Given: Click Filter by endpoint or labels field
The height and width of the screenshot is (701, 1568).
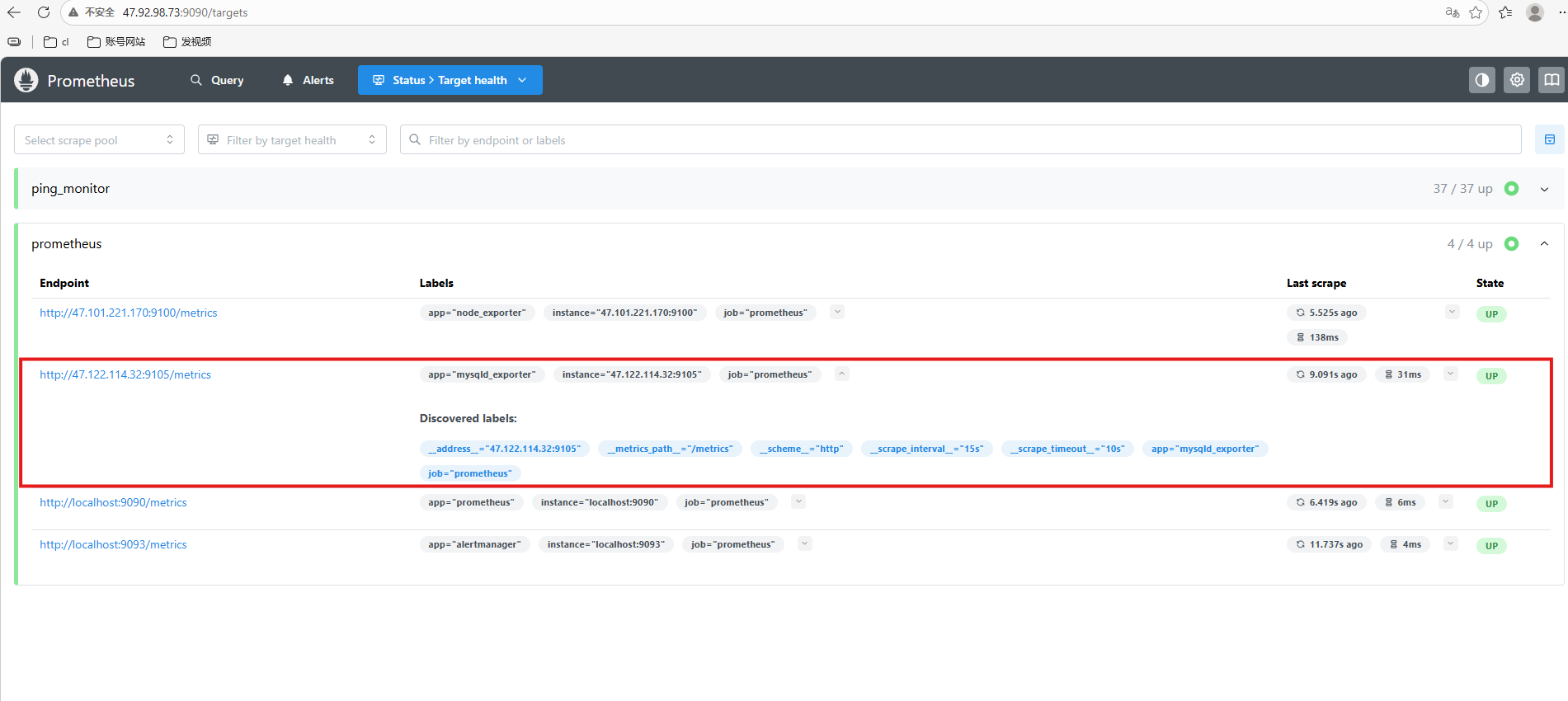Looking at the screenshot, I should point(960,140).
